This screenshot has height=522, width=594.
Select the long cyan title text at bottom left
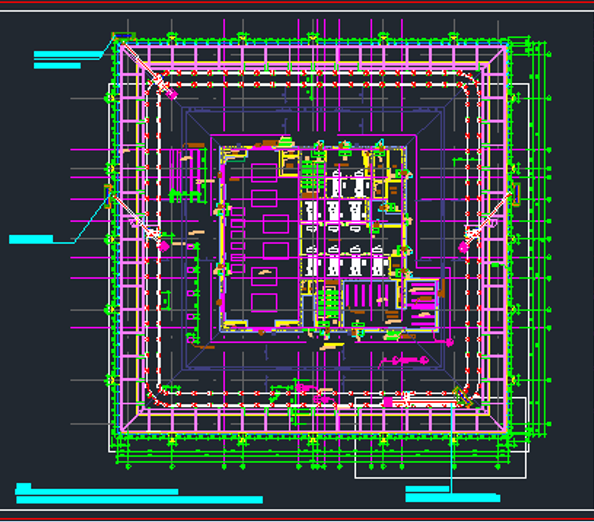[139, 500]
